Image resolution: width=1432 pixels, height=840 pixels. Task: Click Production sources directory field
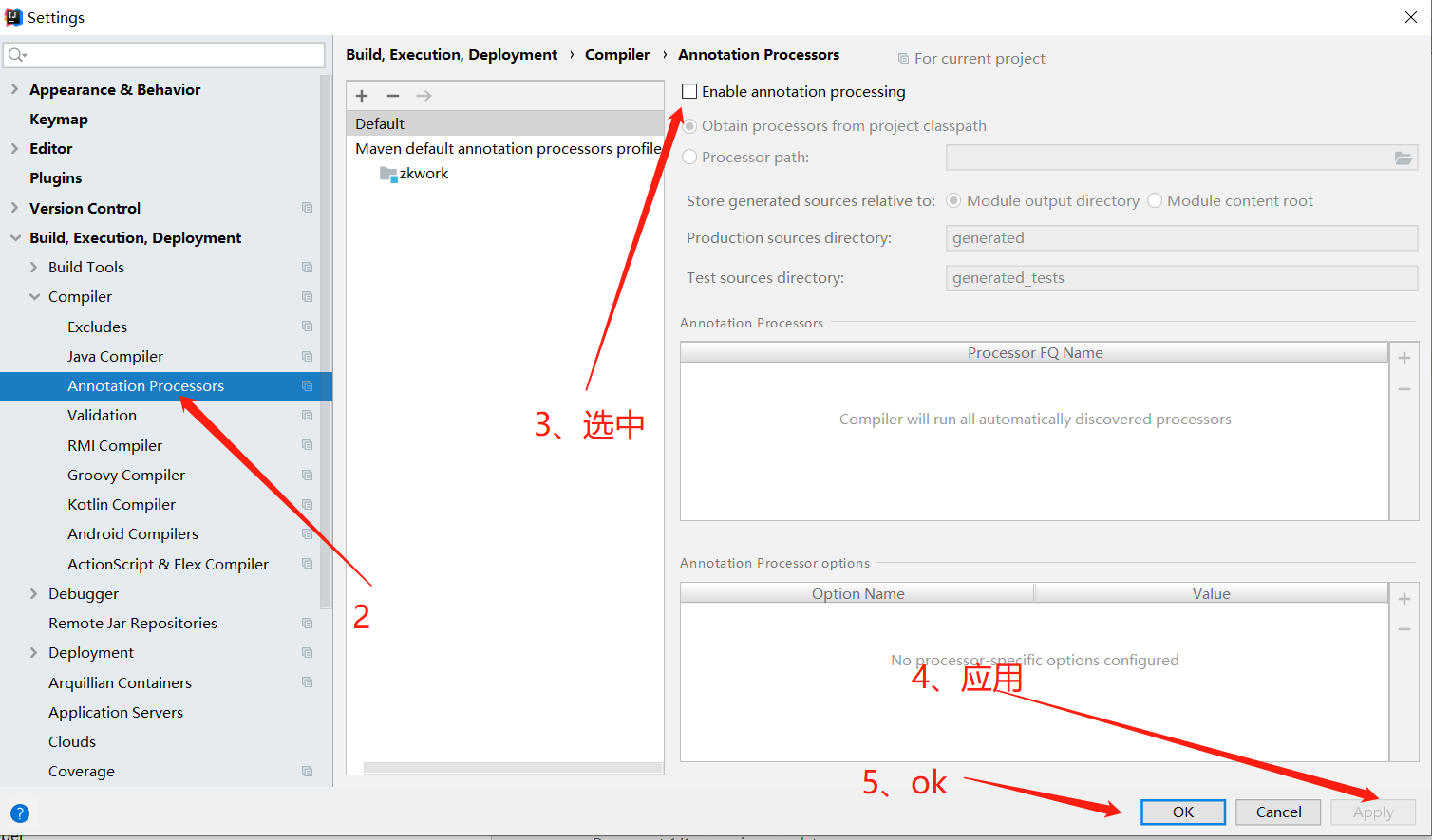pyautogui.click(x=1181, y=238)
